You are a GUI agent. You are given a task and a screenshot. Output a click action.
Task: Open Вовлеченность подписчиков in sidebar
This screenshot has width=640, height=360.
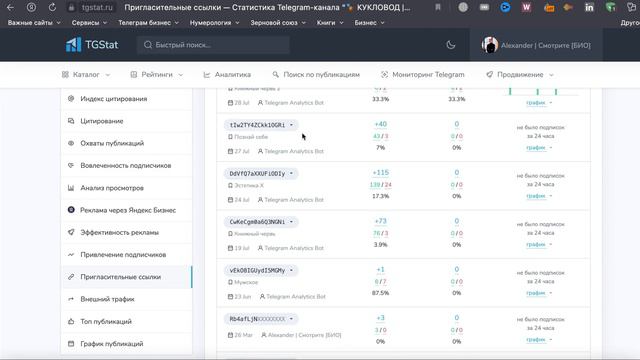[127, 166]
